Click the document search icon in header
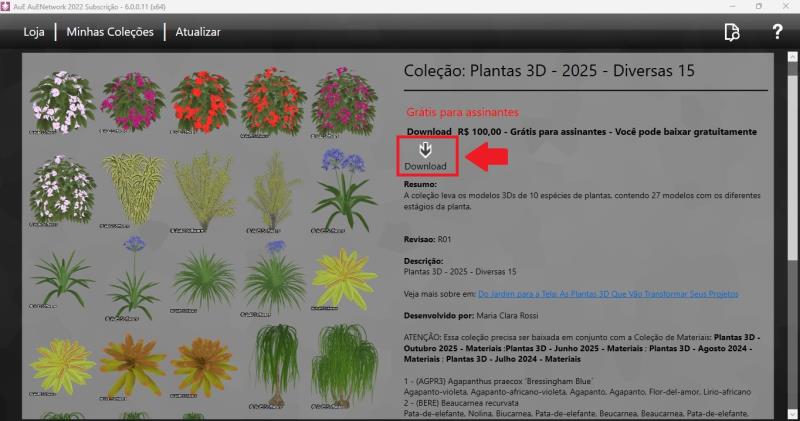 click(732, 32)
